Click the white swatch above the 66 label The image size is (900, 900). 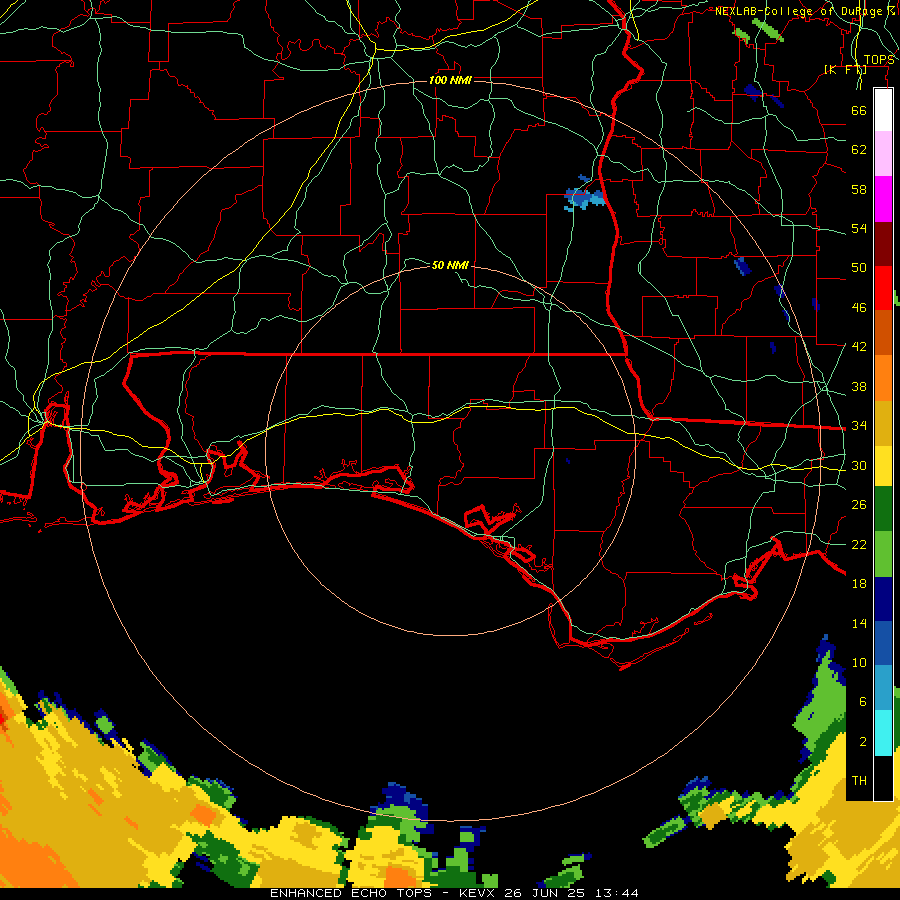tap(883, 110)
